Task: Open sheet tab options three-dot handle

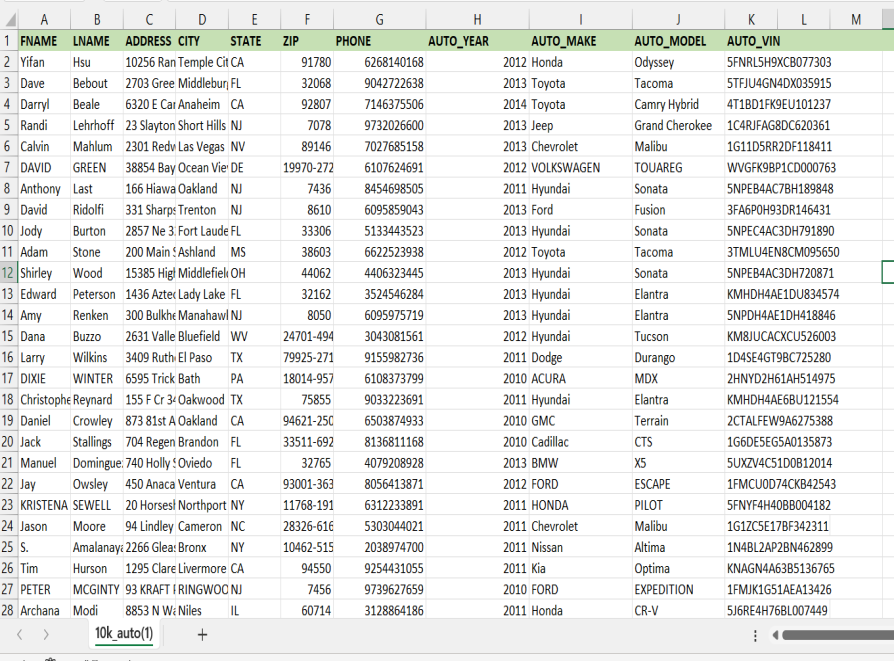Action: click(x=755, y=635)
